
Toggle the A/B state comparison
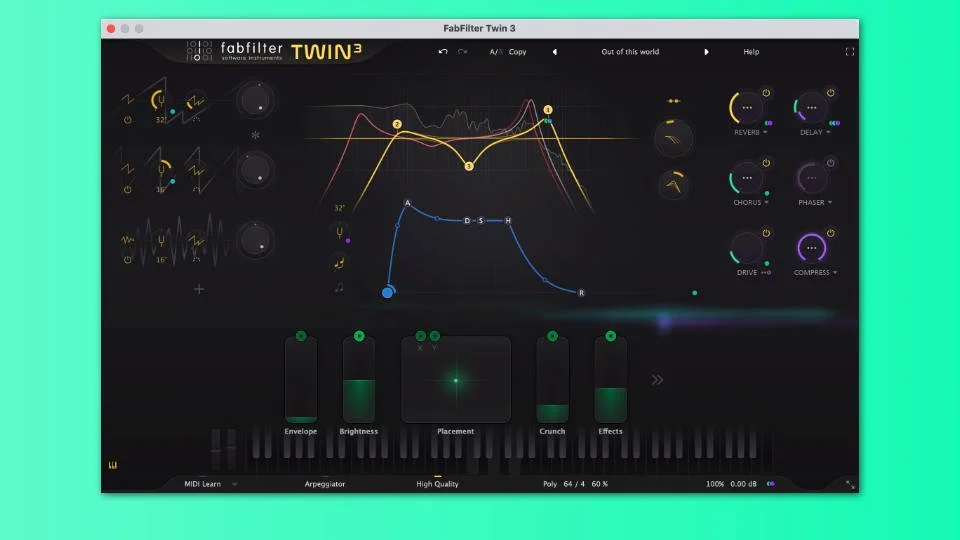[495, 52]
